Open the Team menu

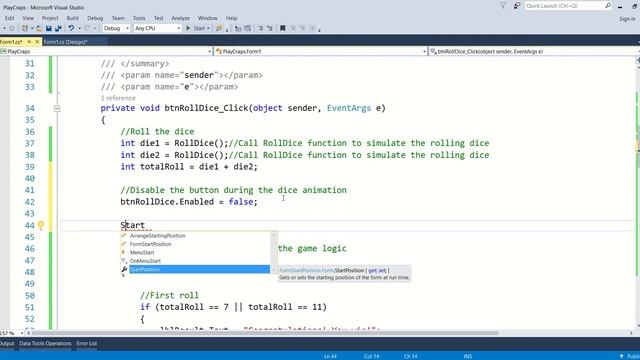point(118,18)
